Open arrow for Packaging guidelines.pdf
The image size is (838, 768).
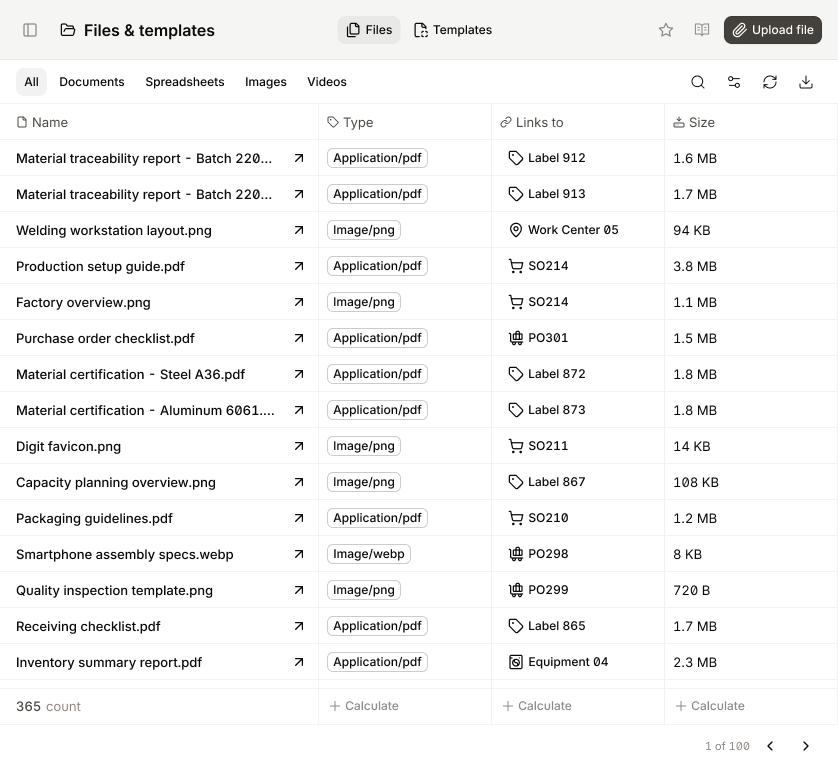click(x=299, y=518)
